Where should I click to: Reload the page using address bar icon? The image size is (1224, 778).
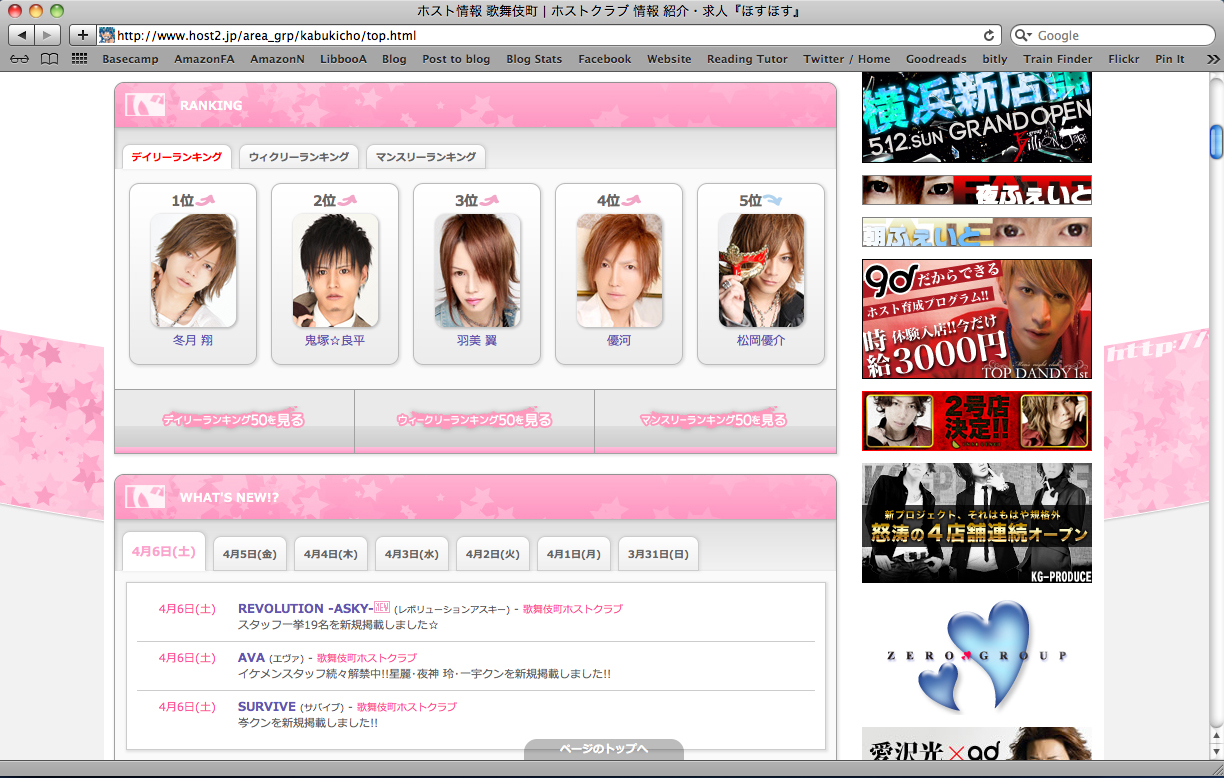pos(989,35)
